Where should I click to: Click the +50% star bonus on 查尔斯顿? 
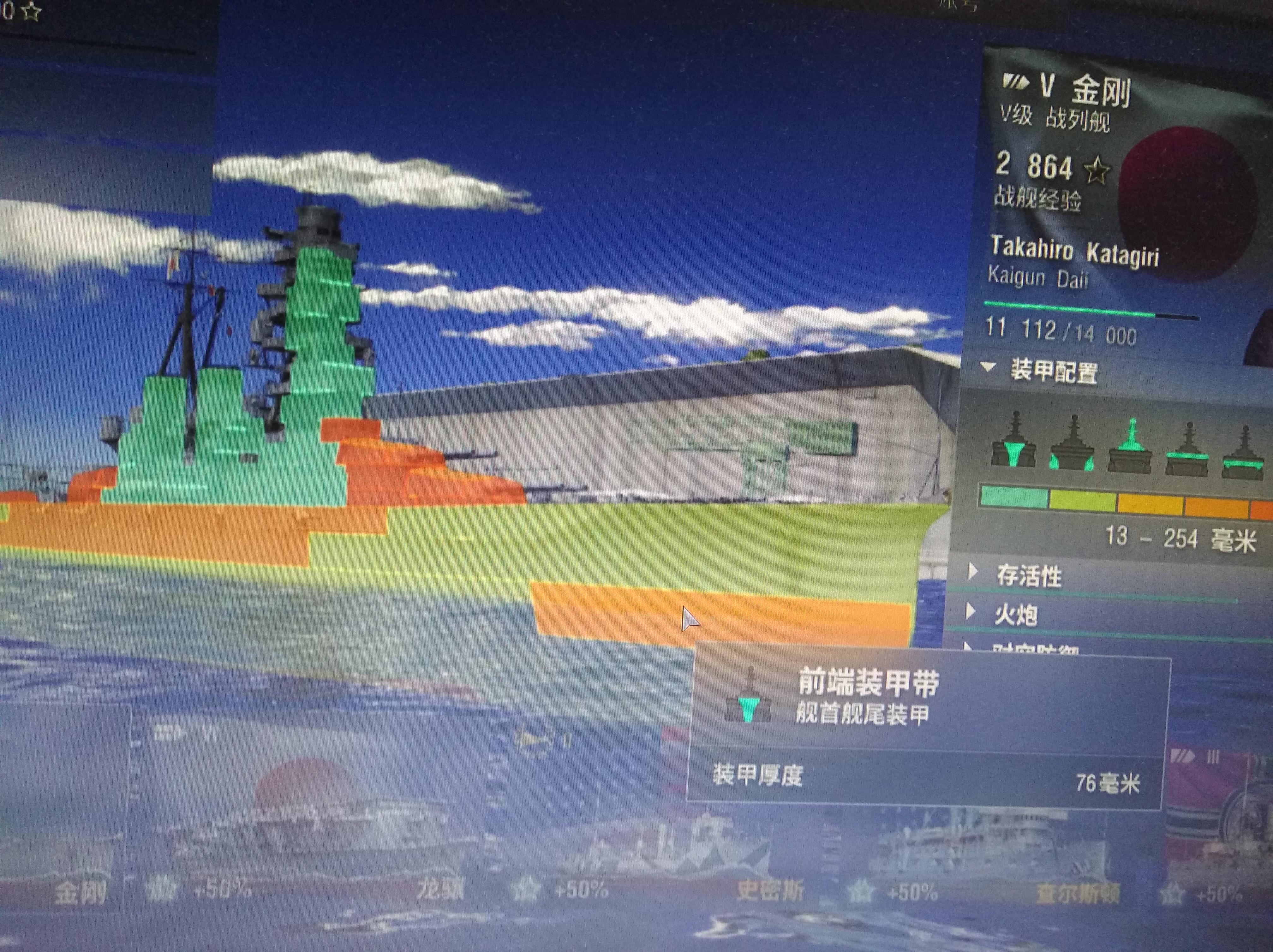click(x=893, y=892)
